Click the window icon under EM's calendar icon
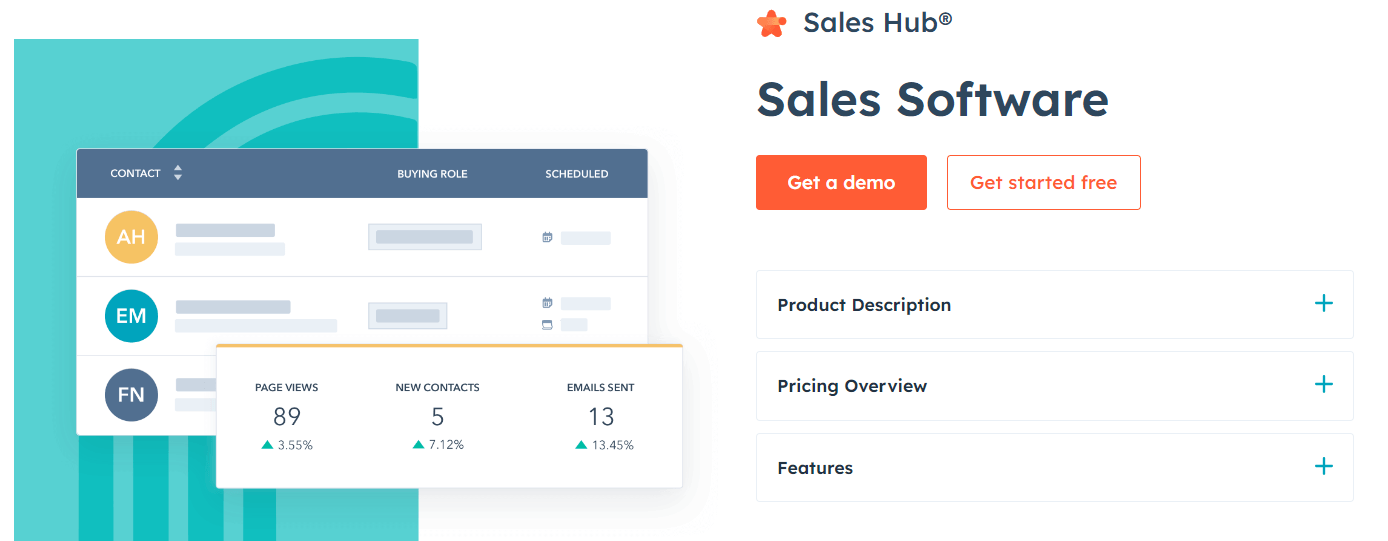This screenshot has width=1388, height=541. click(547, 324)
